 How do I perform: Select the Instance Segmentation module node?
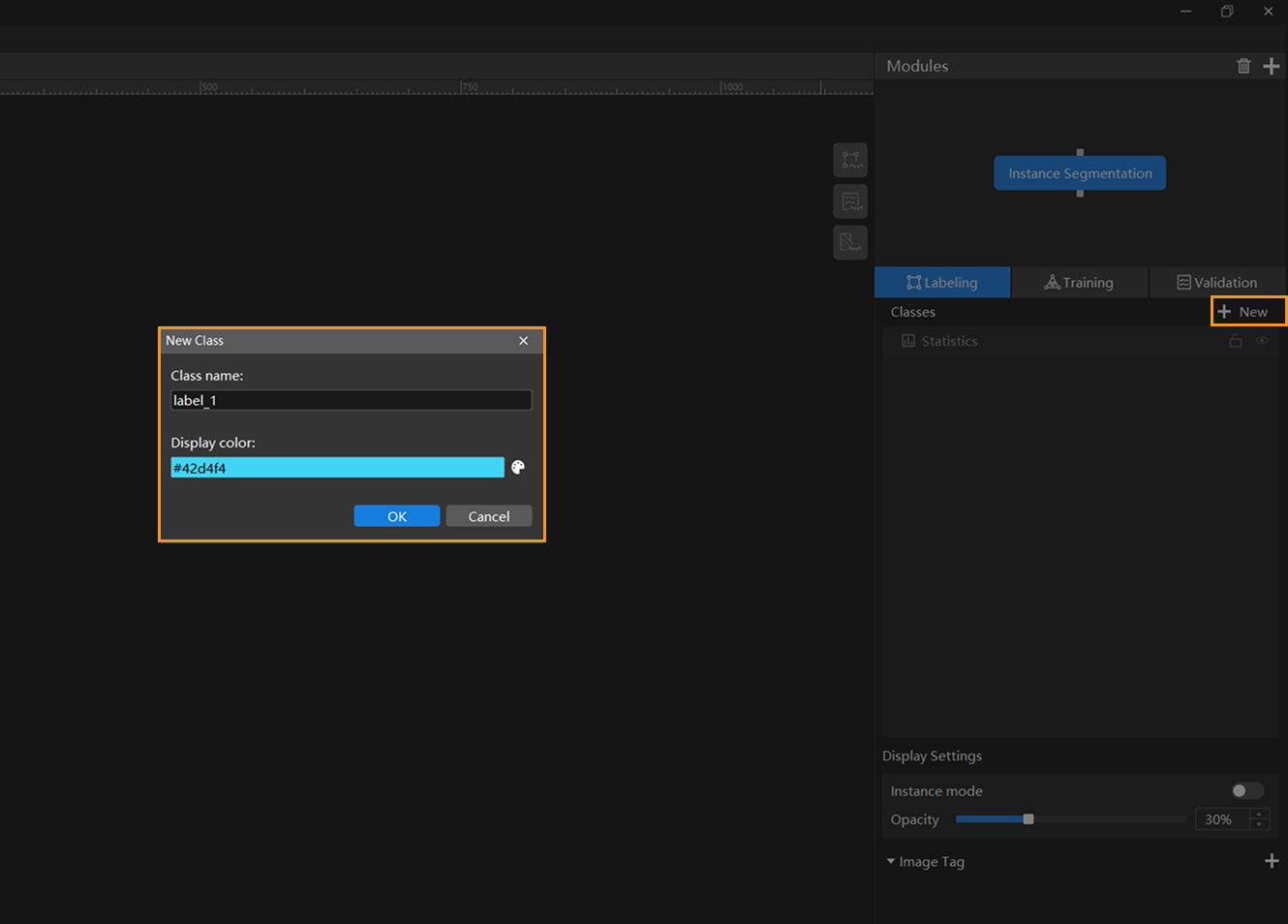point(1080,173)
